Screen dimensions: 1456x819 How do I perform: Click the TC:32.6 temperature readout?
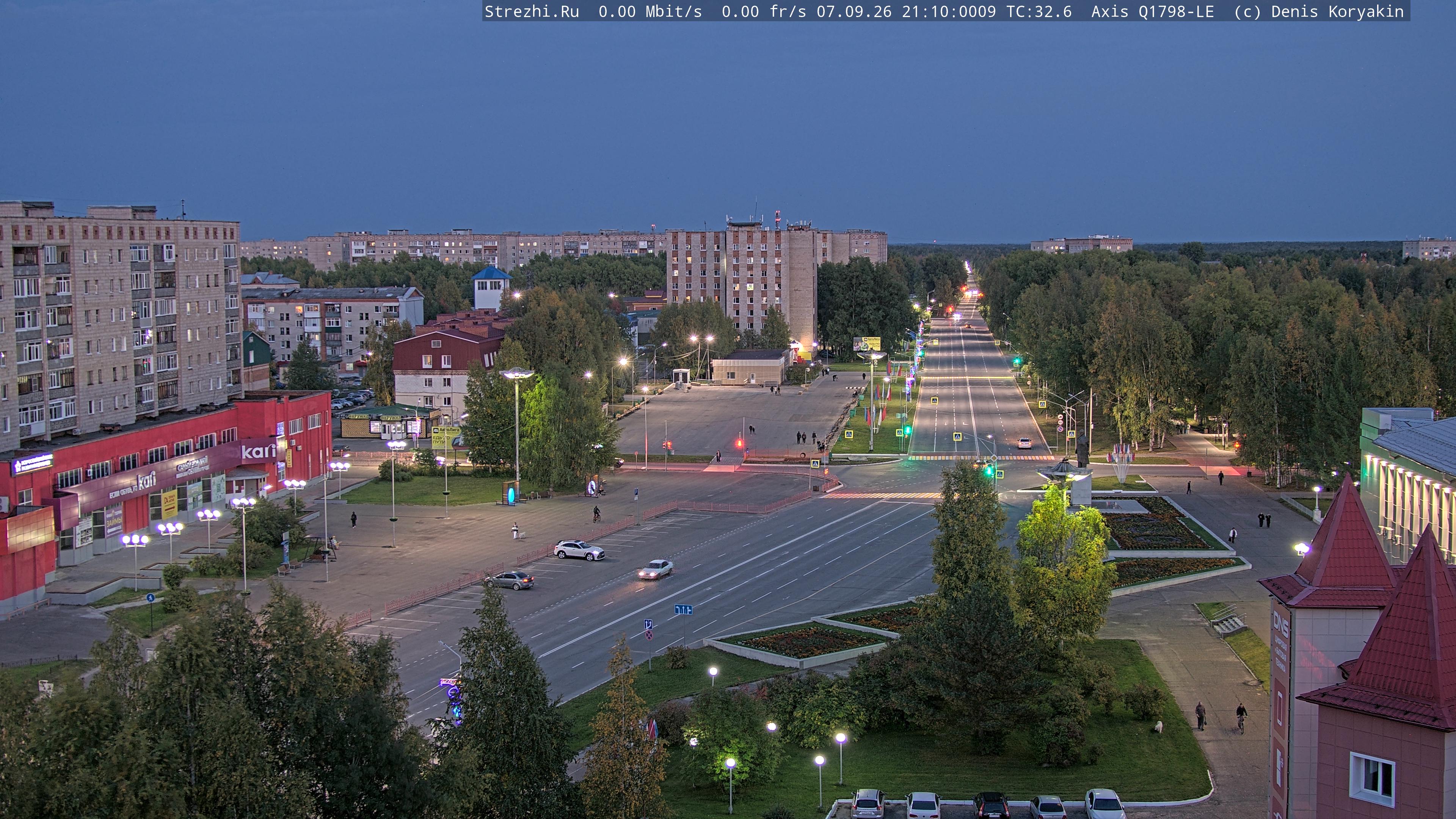1039,12
